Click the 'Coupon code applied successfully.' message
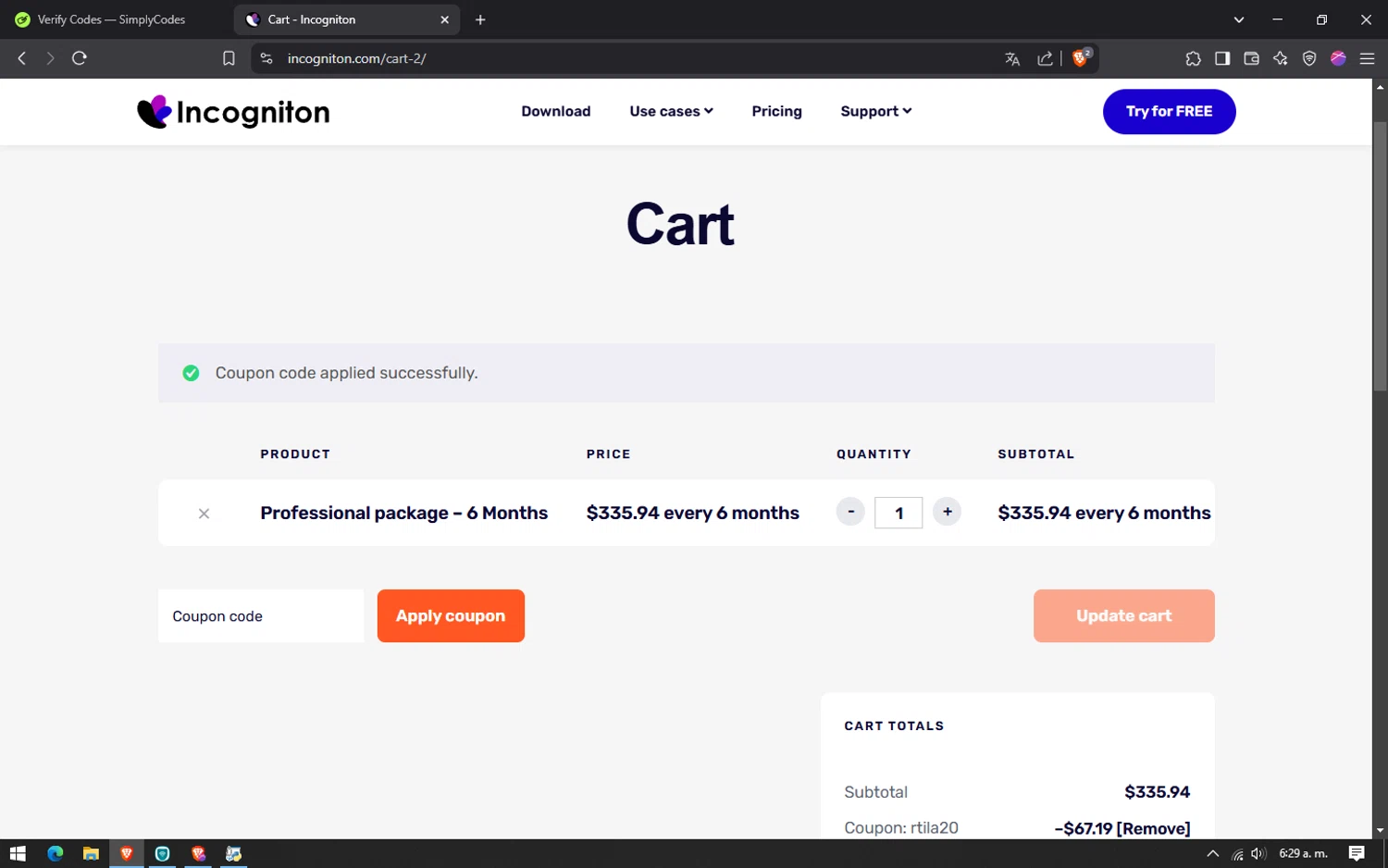The height and width of the screenshot is (868, 1388). pyautogui.click(x=346, y=373)
